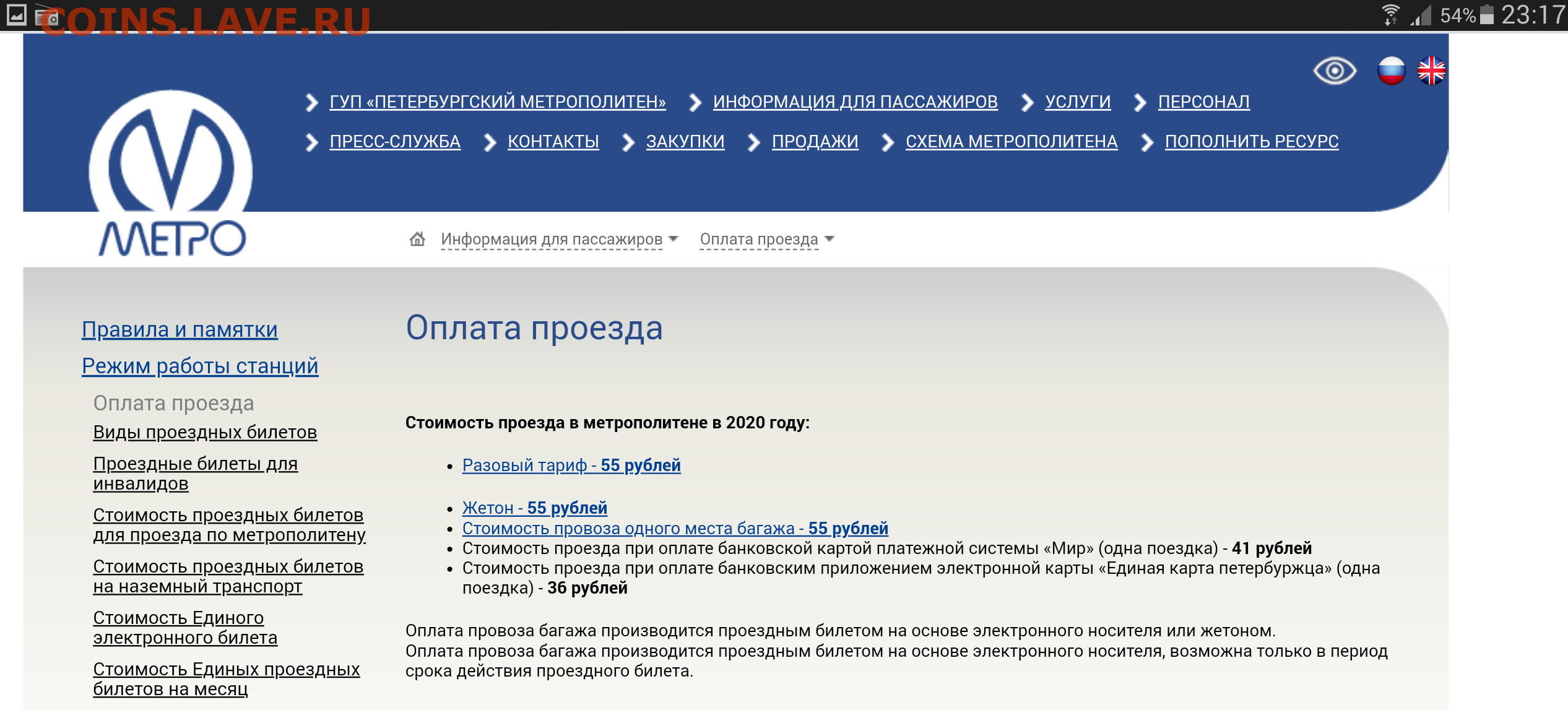Click arrow before Услуги

[x=1027, y=103]
